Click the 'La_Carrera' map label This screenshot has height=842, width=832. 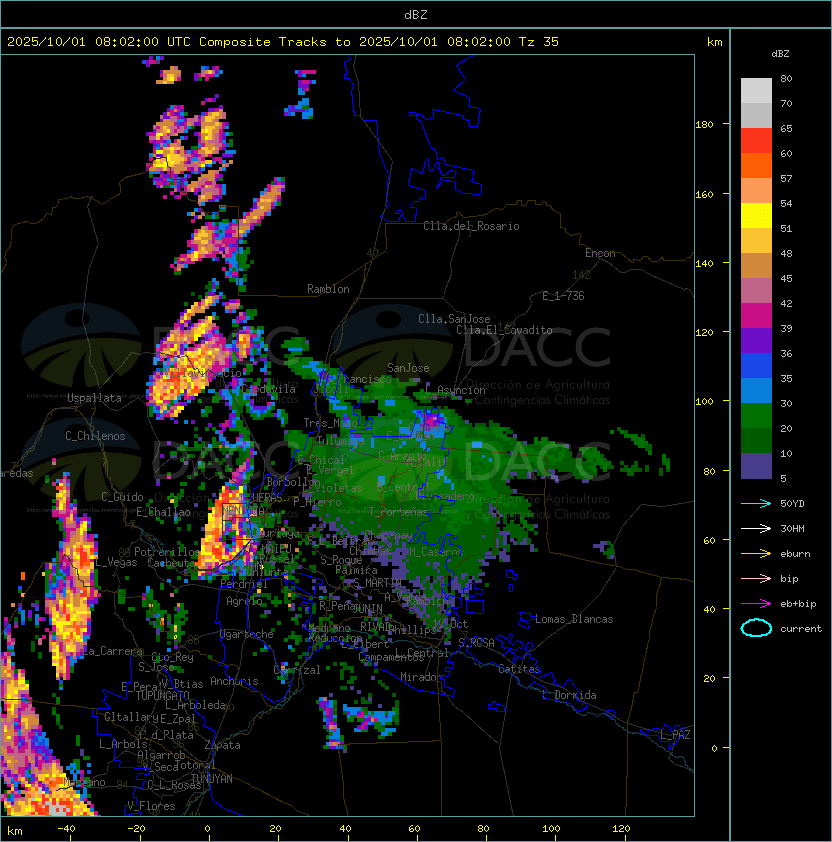[x=113, y=651]
